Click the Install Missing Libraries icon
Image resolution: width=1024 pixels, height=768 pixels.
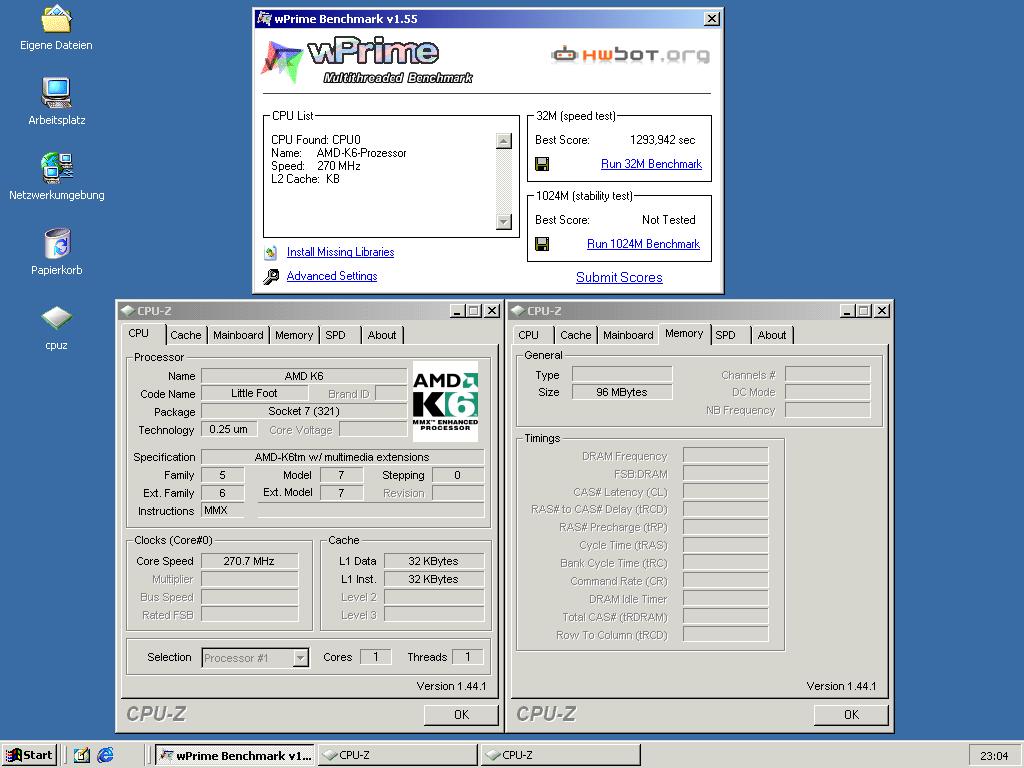click(271, 253)
